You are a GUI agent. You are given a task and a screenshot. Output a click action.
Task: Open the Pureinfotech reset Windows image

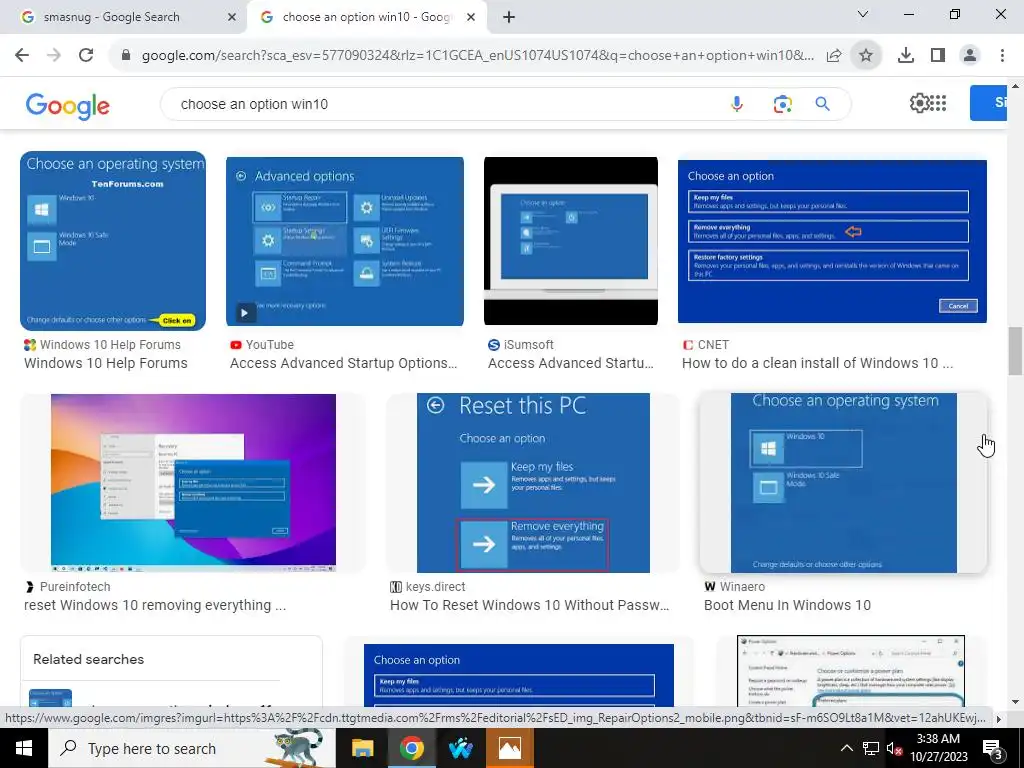[x=193, y=483]
